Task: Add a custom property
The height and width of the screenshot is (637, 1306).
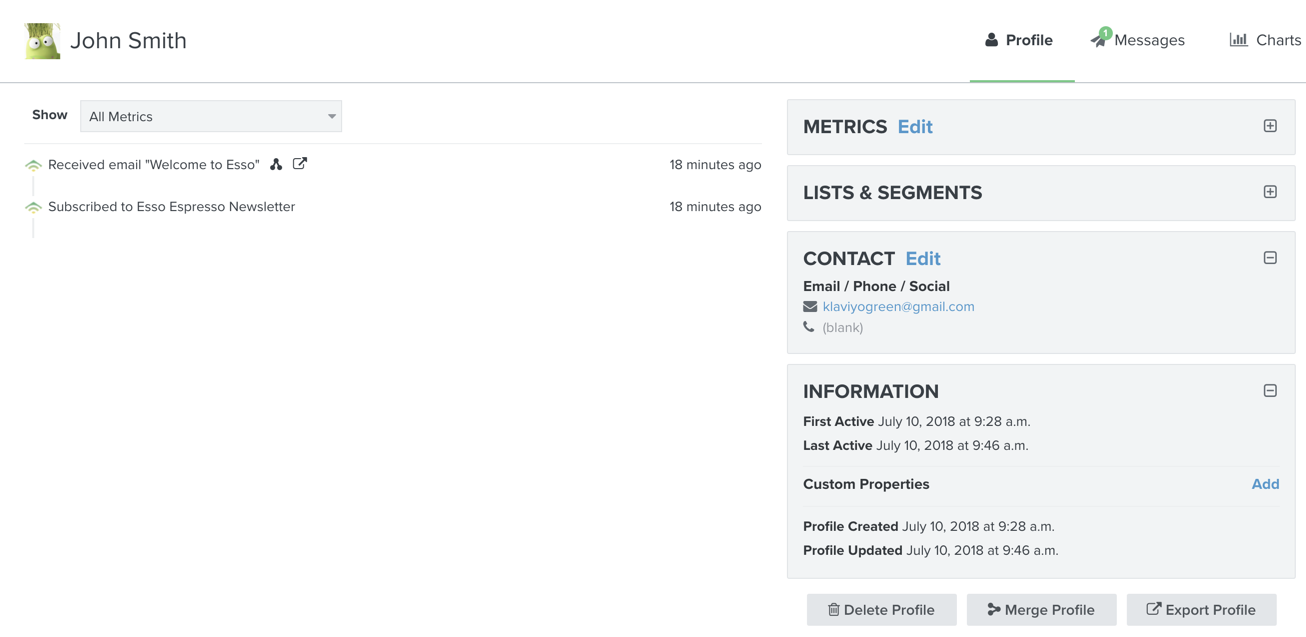Action: (x=1265, y=484)
